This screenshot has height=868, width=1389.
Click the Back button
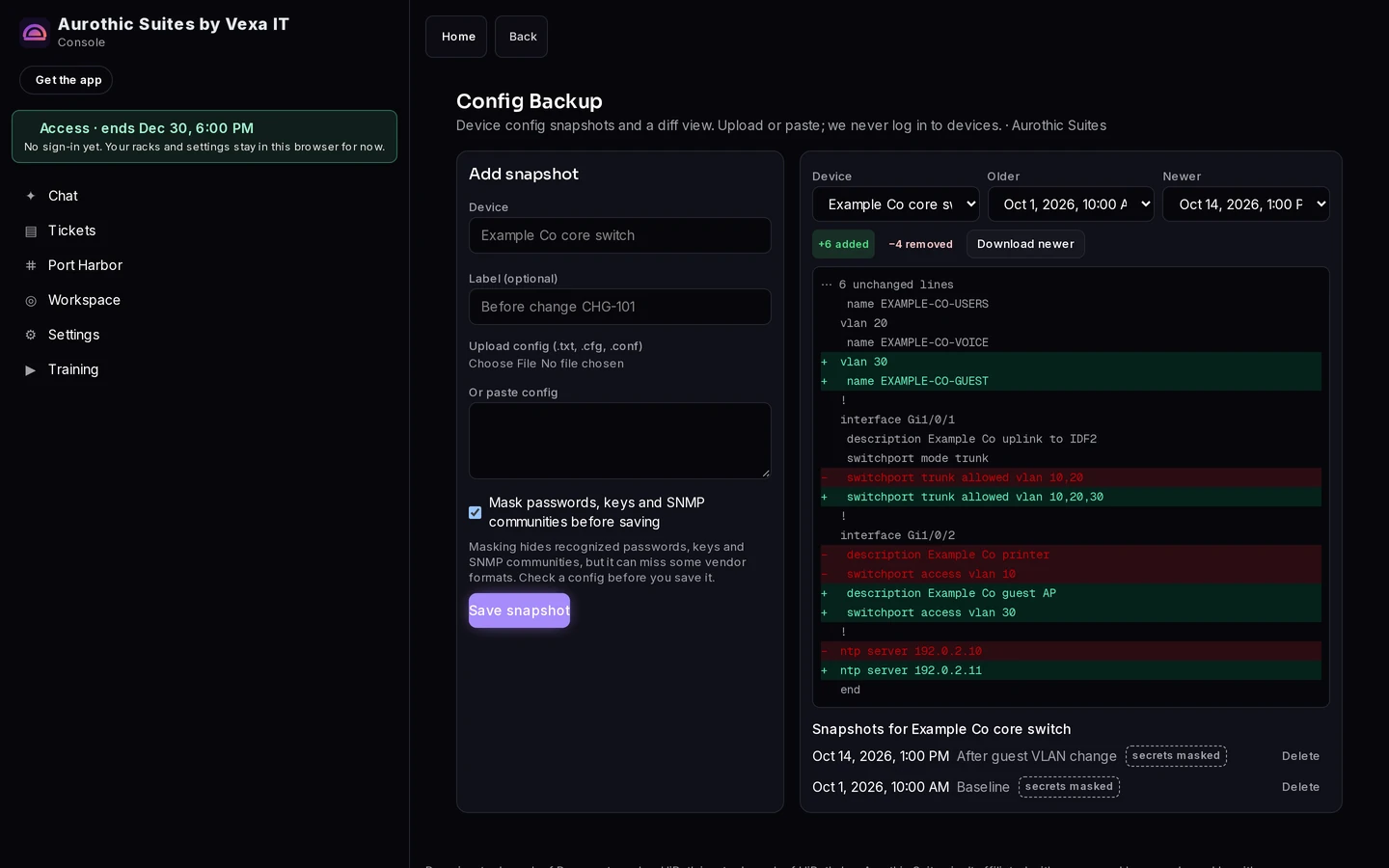tap(522, 37)
